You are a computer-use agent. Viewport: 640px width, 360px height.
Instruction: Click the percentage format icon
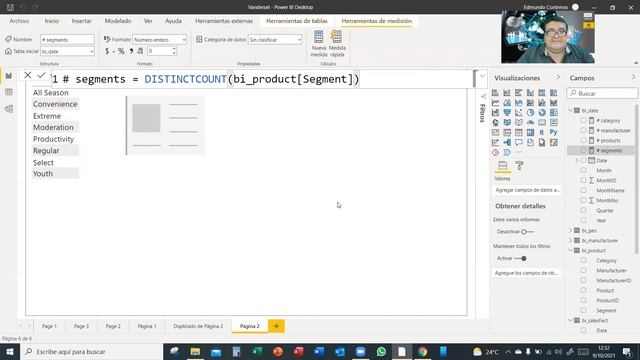(121, 51)
